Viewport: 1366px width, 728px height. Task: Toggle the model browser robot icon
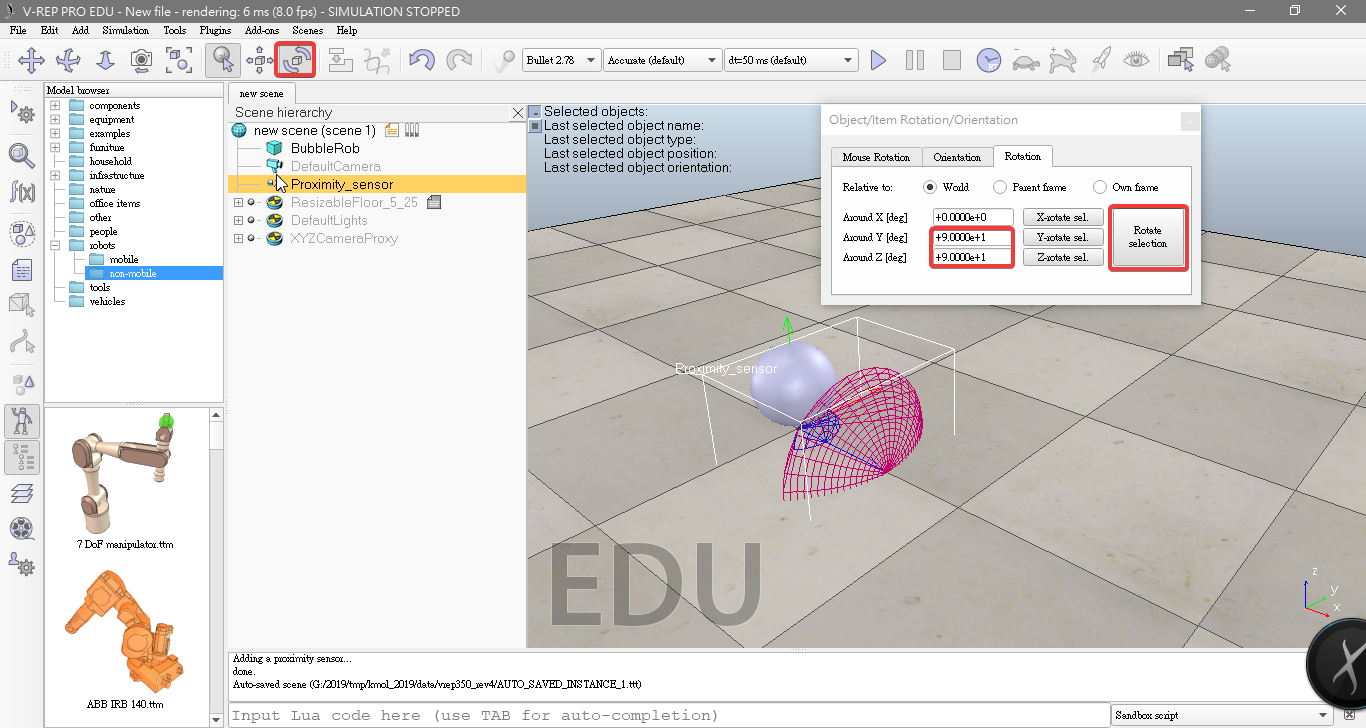22,421
